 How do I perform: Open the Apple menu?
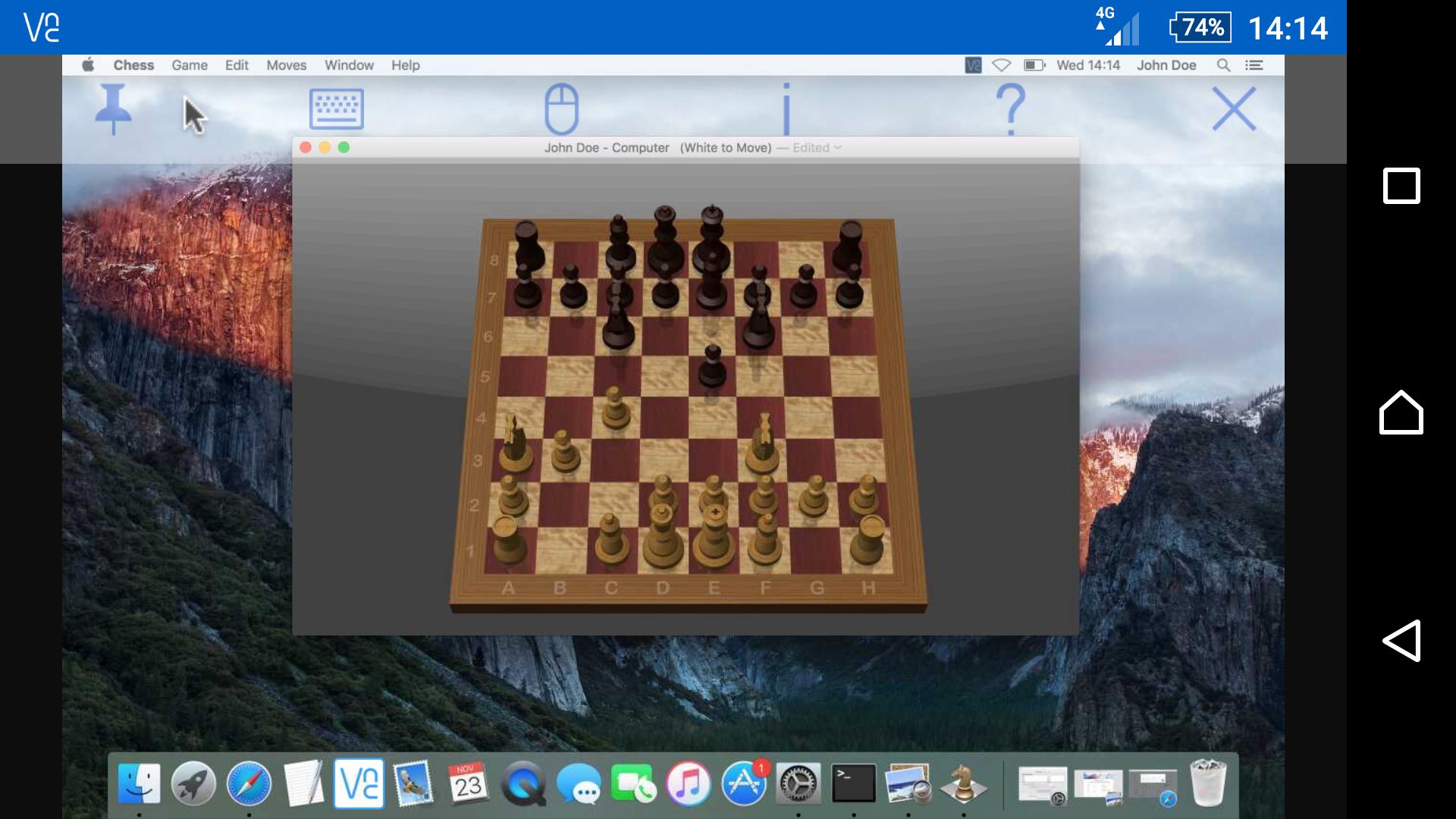[88, 65]
